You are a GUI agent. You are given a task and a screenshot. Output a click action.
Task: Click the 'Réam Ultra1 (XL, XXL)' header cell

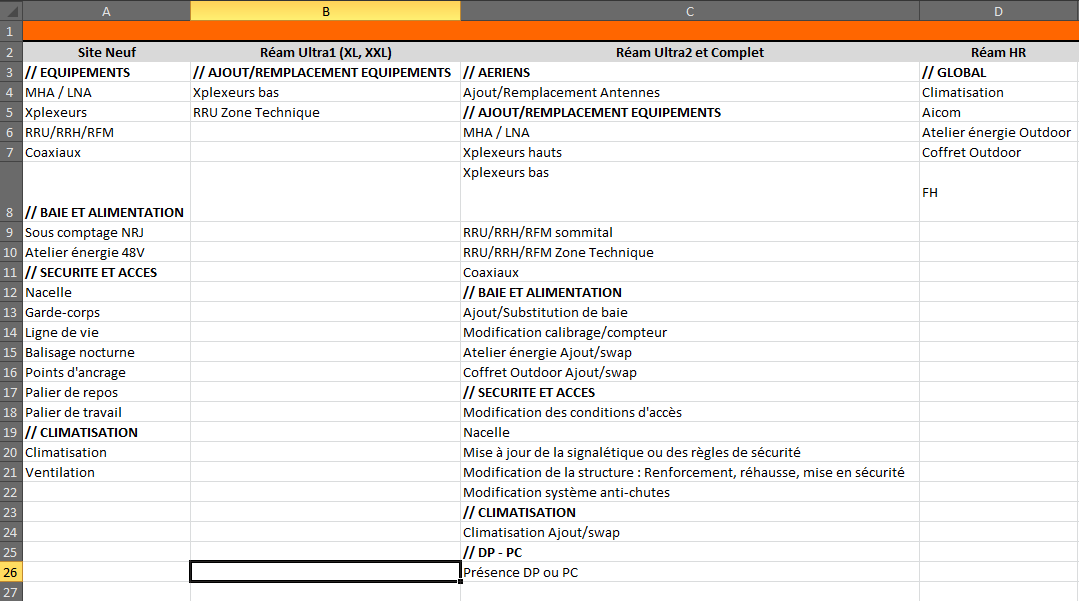[x=324, y=52]
